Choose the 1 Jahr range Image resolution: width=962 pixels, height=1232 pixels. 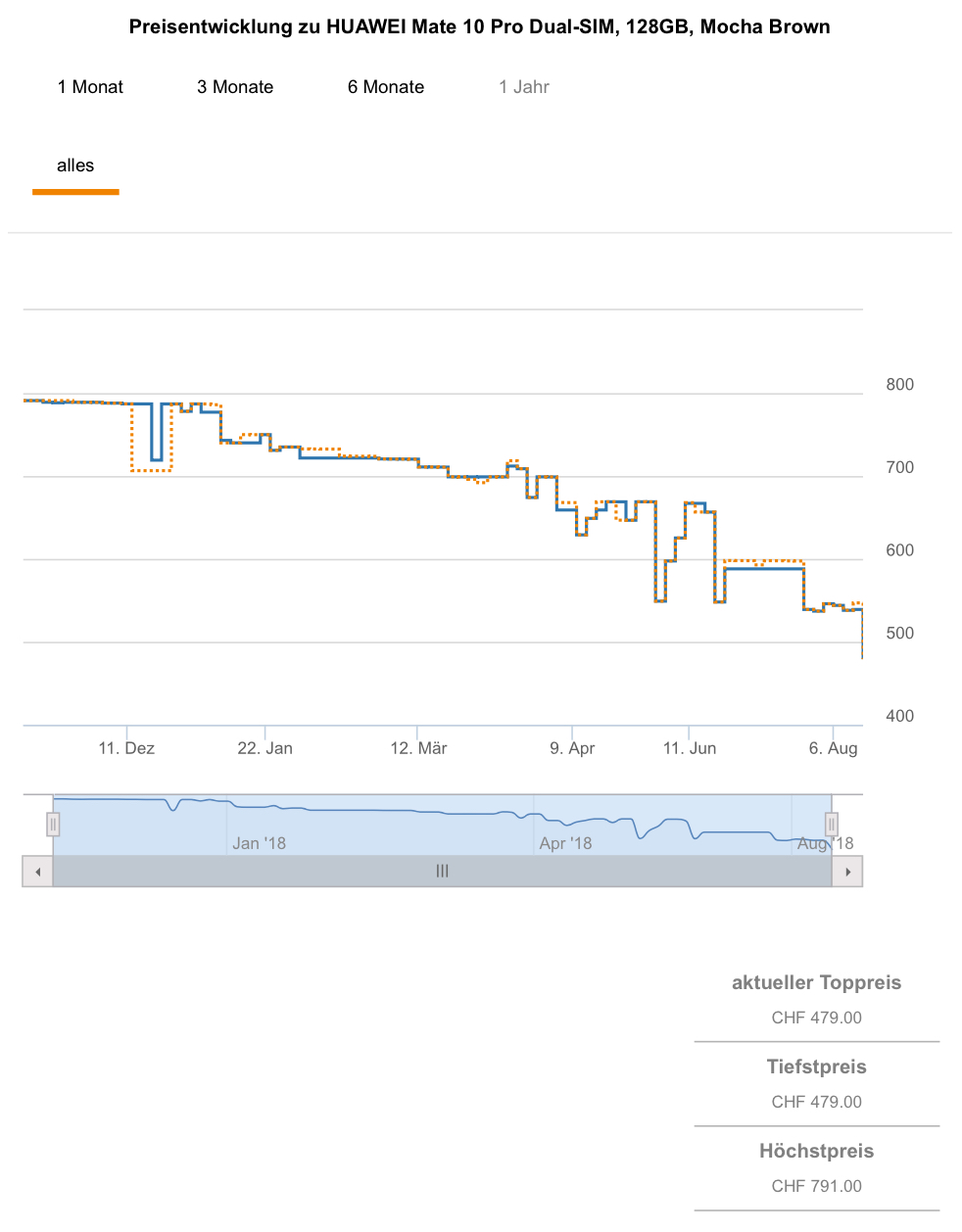pyautogui.click(x=524, y=87)
